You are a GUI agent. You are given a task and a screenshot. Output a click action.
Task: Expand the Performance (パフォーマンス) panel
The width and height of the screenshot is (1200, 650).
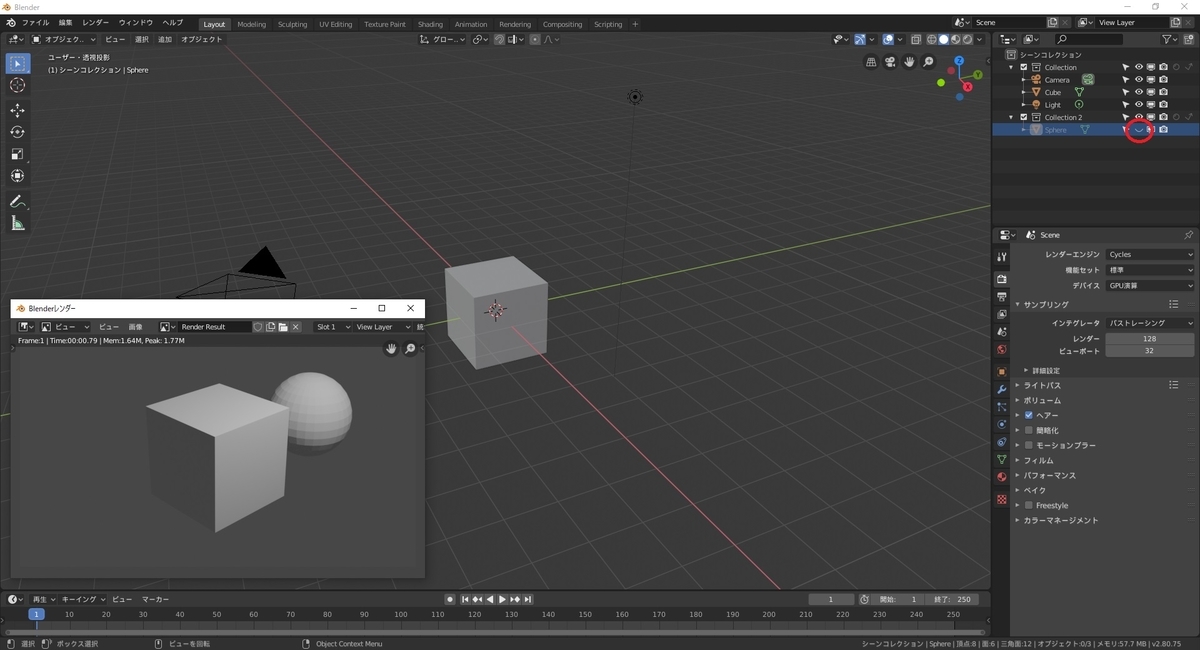[1049, 475]
